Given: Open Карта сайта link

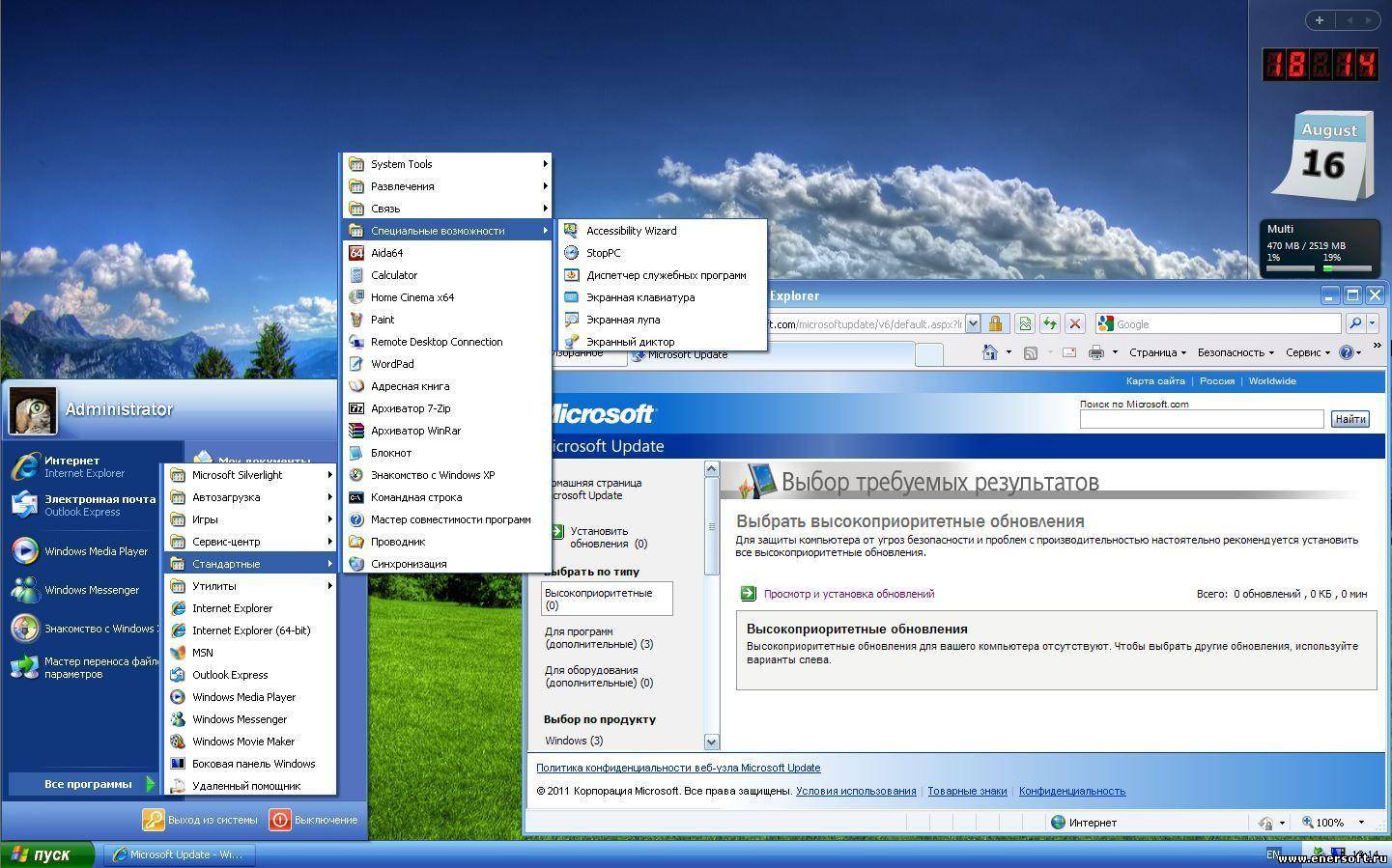Looking at the screenshot, I should click(1155, 381).
